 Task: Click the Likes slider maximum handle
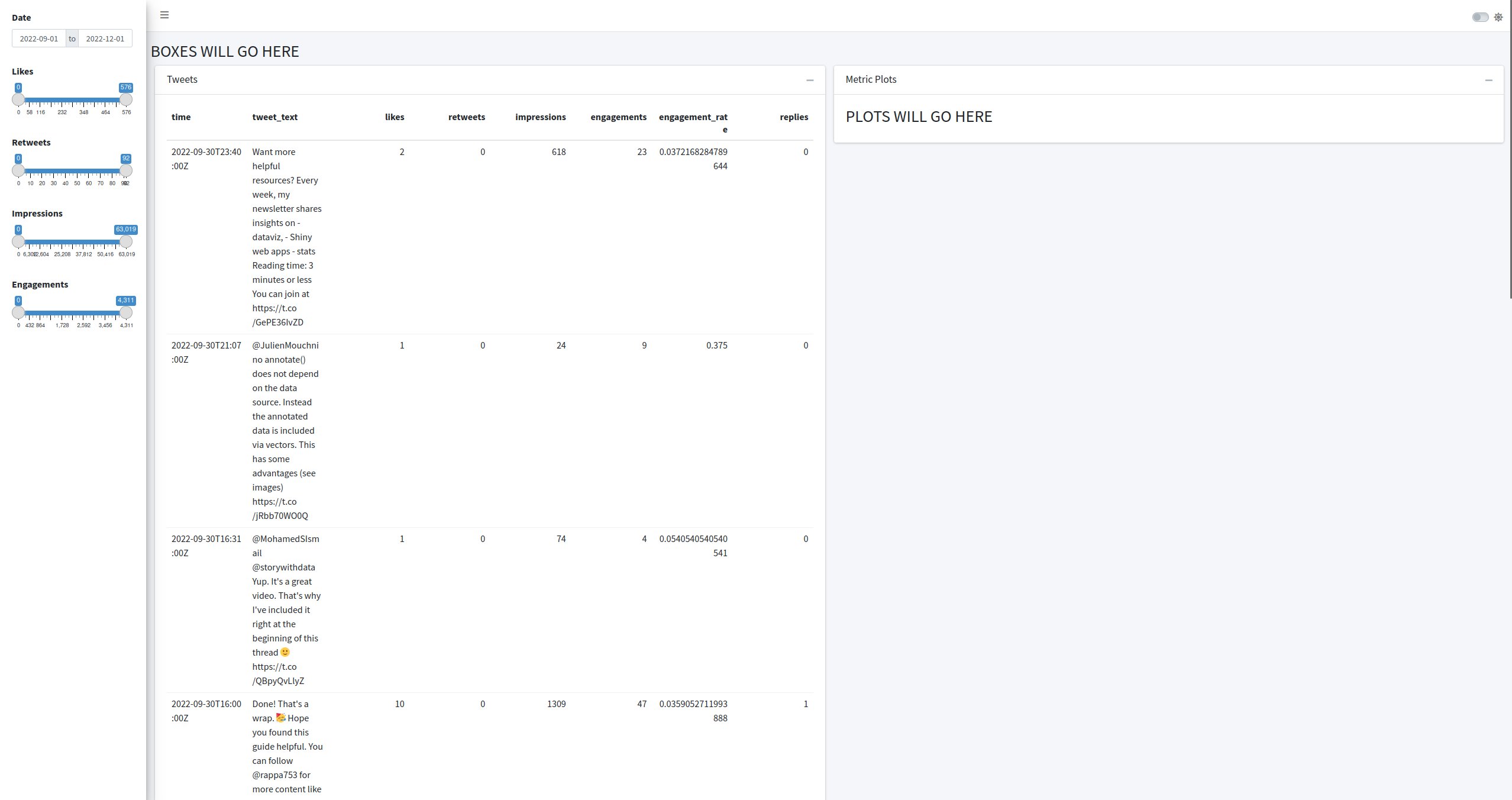[x=126, y=99]
